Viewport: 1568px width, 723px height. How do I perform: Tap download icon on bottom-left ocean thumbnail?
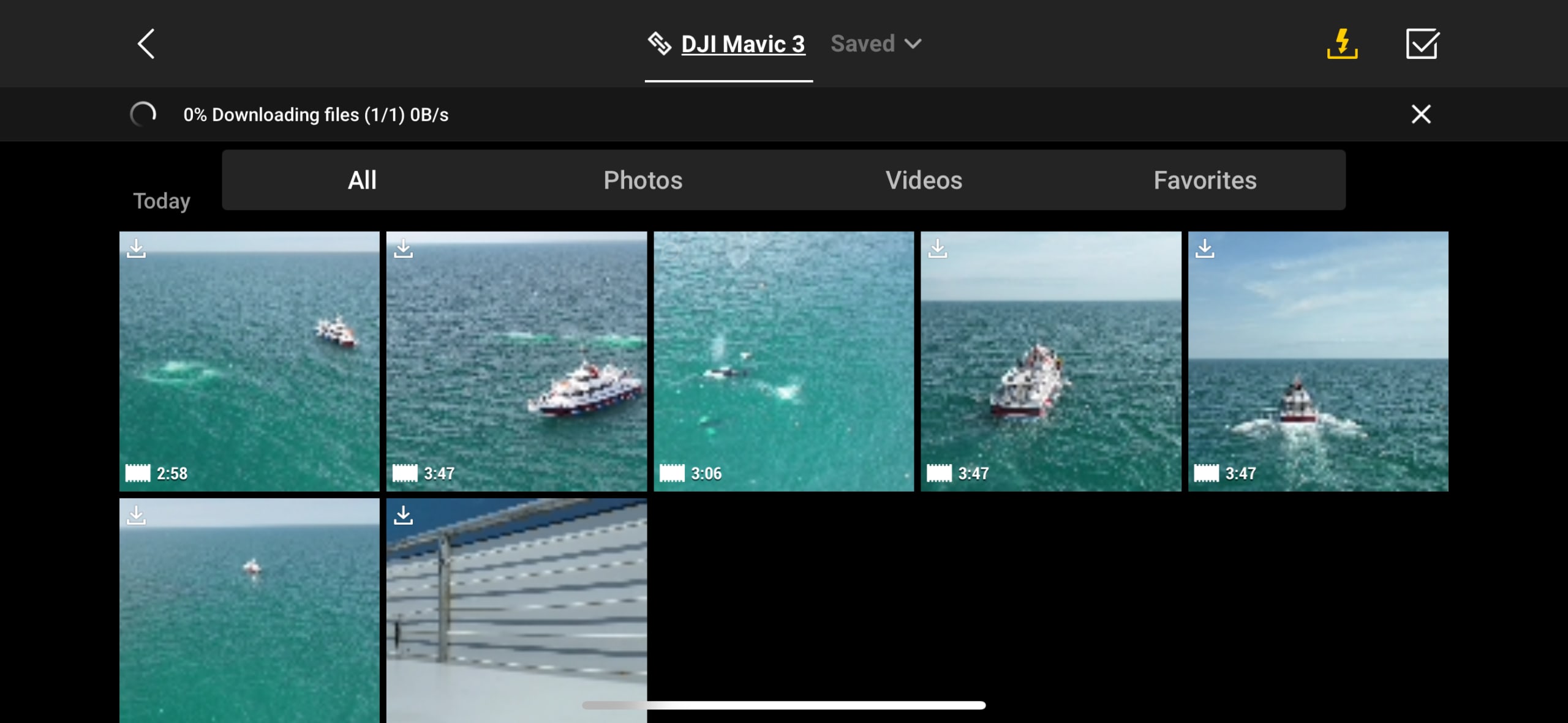coord(136,515)
